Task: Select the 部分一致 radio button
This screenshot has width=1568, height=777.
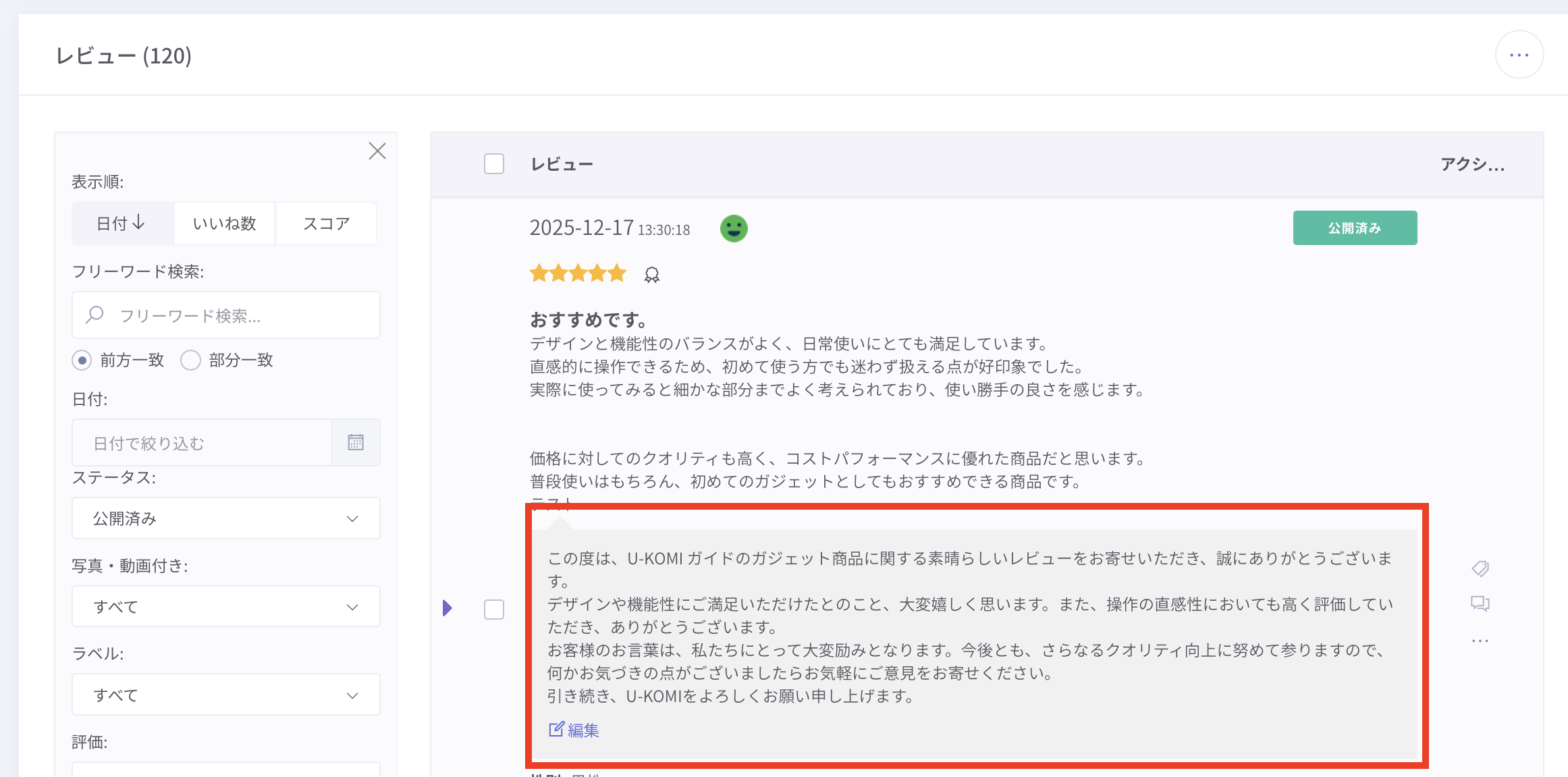Action: click(x=191, y=360)
